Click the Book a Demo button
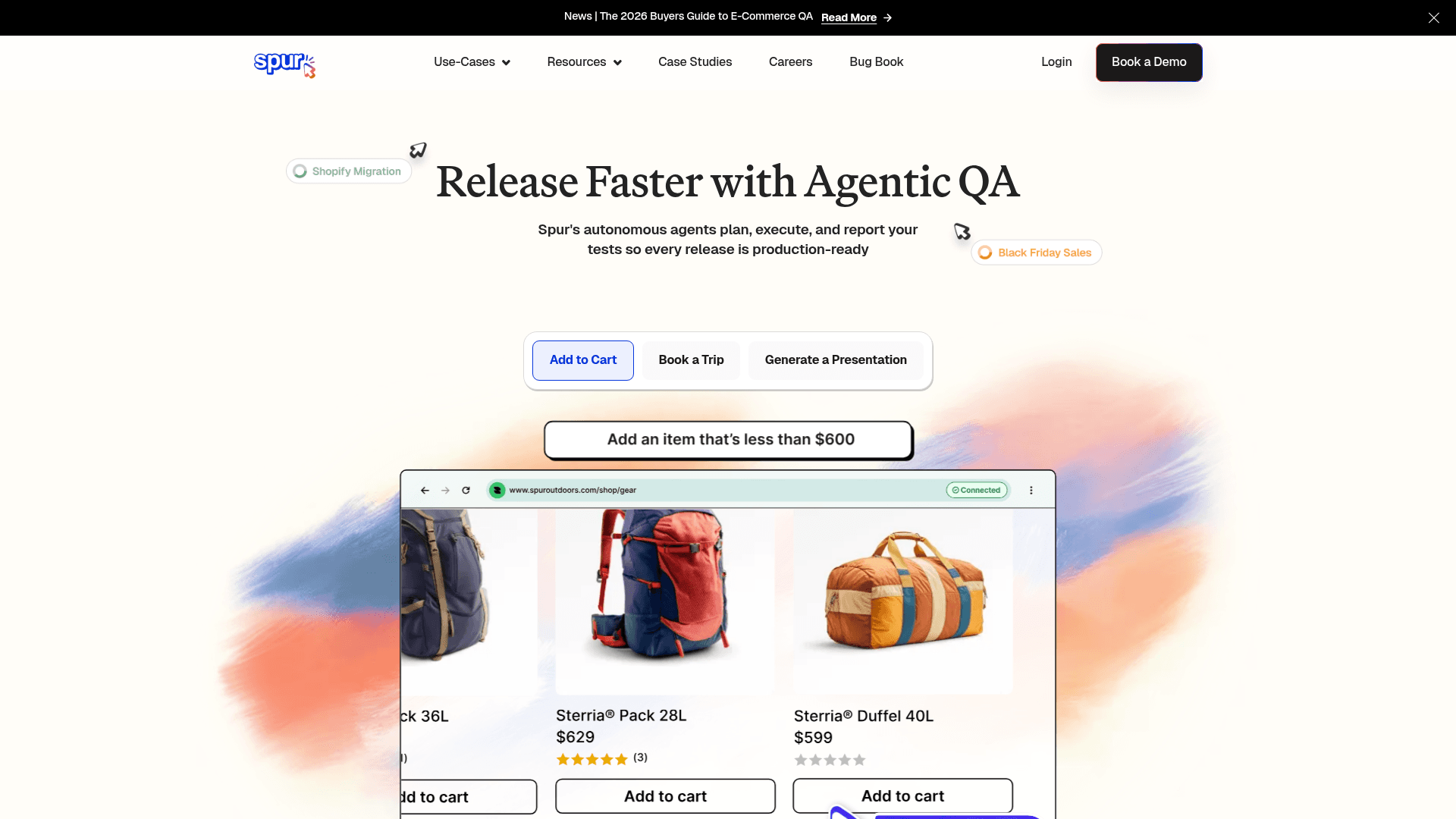The width and height of the screenshot is (1456, 819). (1149, 62)
